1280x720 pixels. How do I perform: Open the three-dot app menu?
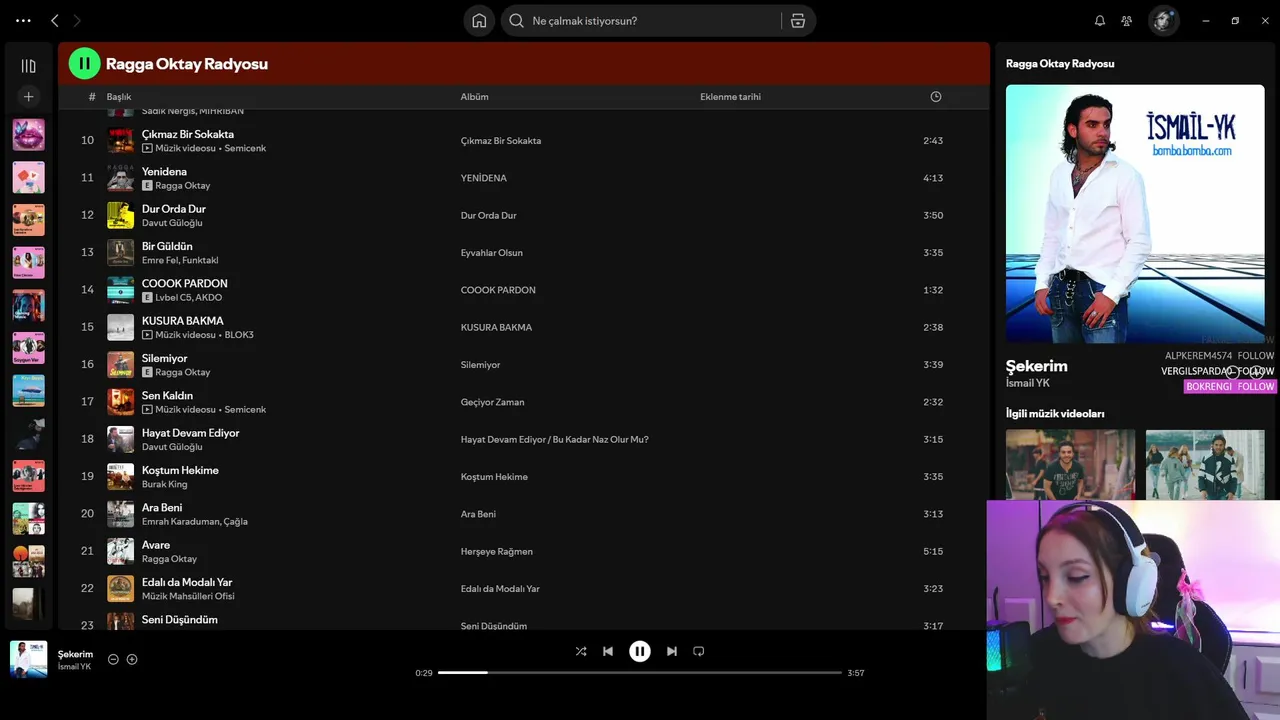(23, 20)
